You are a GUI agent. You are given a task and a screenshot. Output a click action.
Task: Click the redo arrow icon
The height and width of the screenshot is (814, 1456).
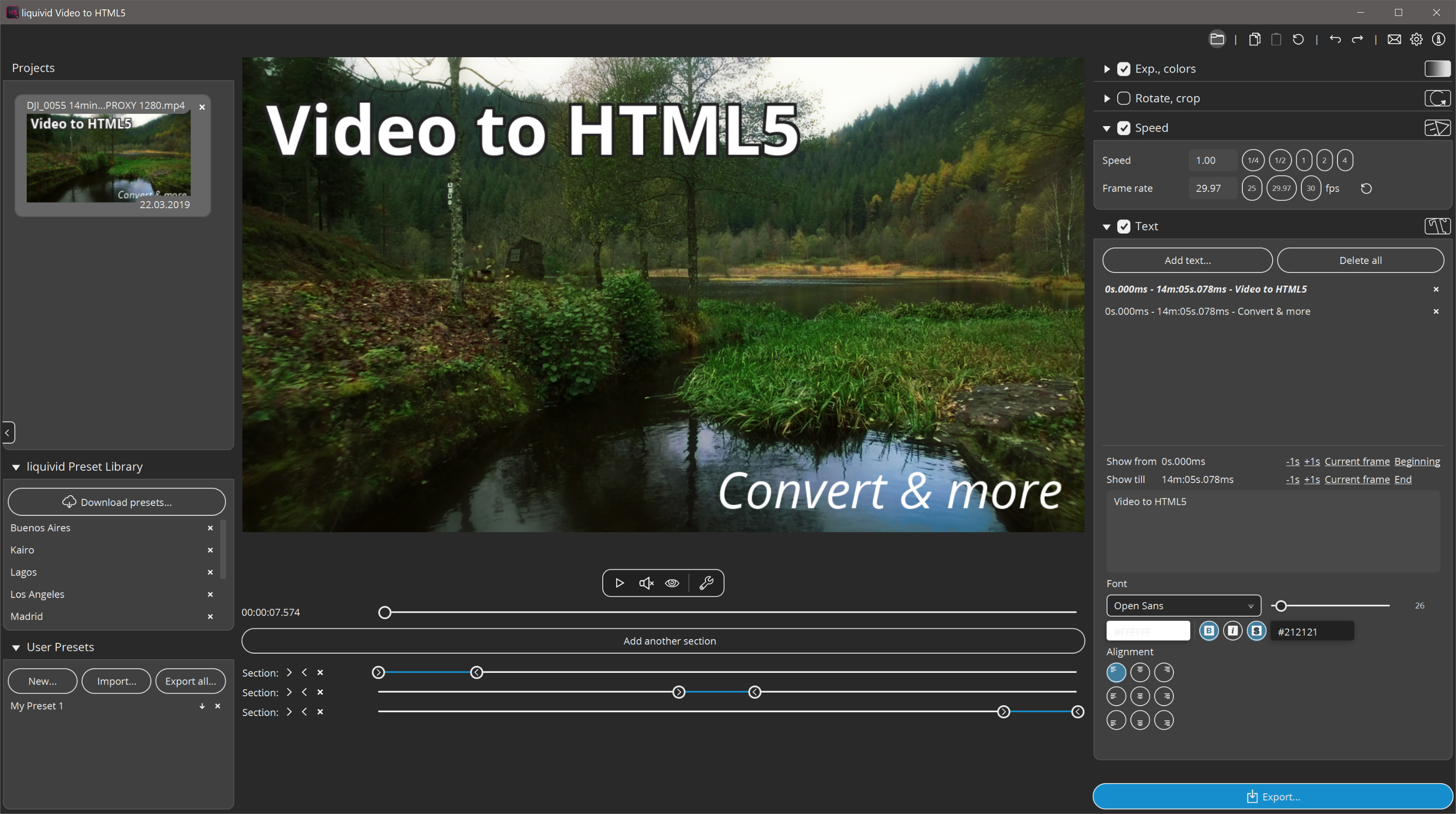(x=1357, y=39)
